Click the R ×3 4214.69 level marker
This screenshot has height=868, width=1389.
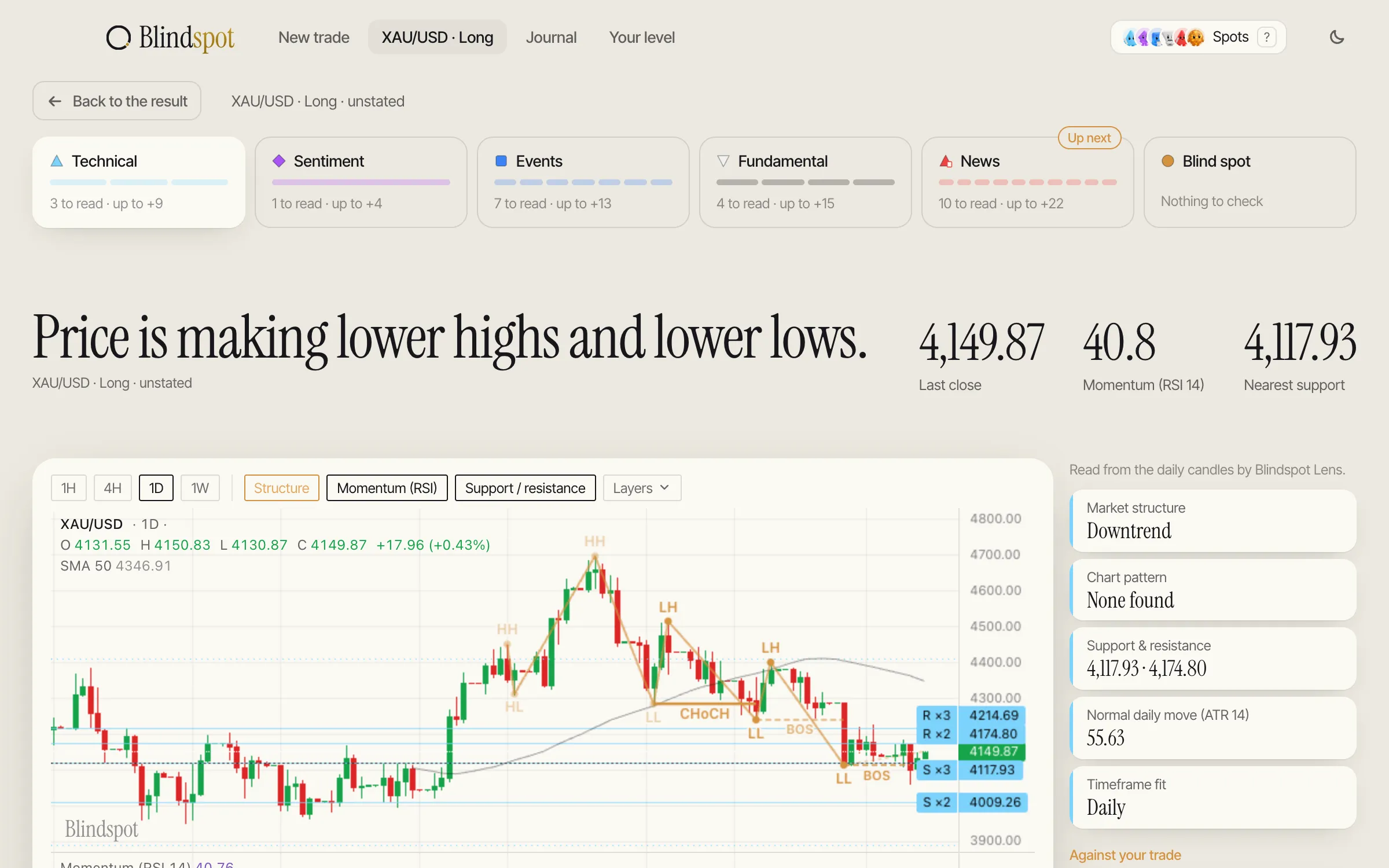click(971, 715)
